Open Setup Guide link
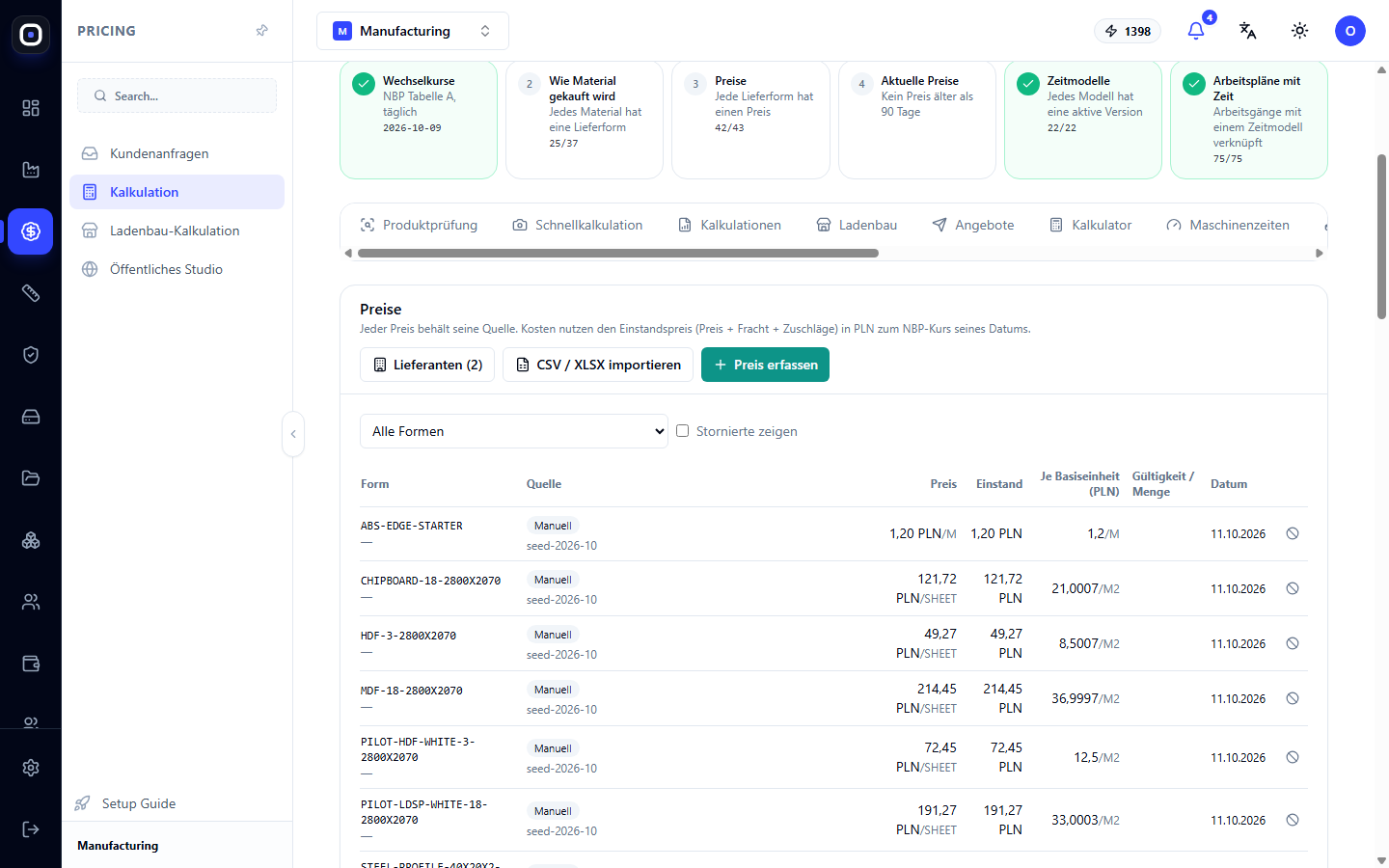The width and height of the screenshot is (1389, 868). (125, 803)
